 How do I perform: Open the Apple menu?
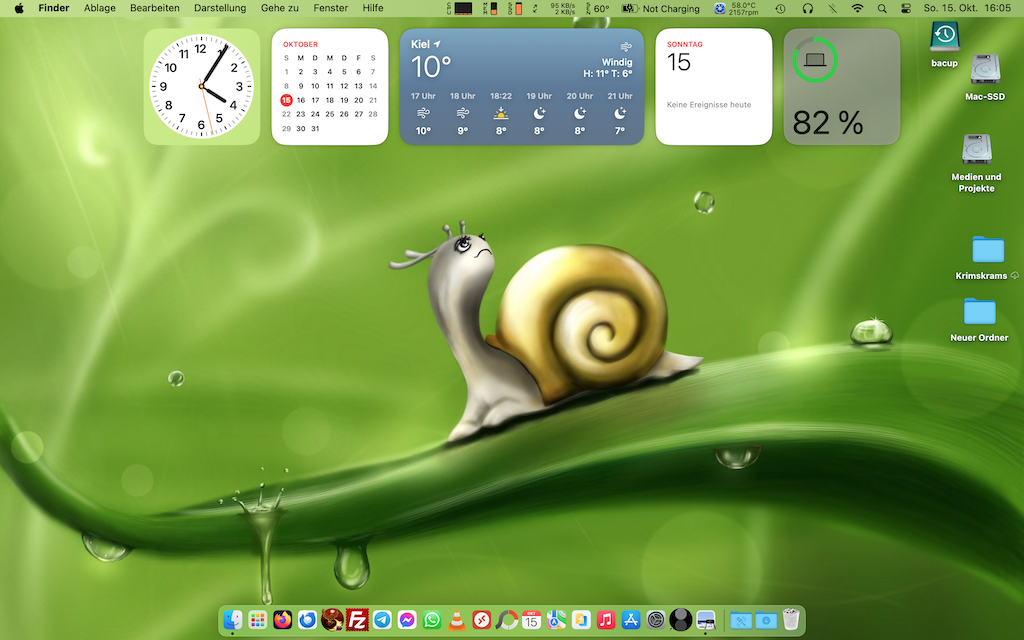click(x=18, y=8)
